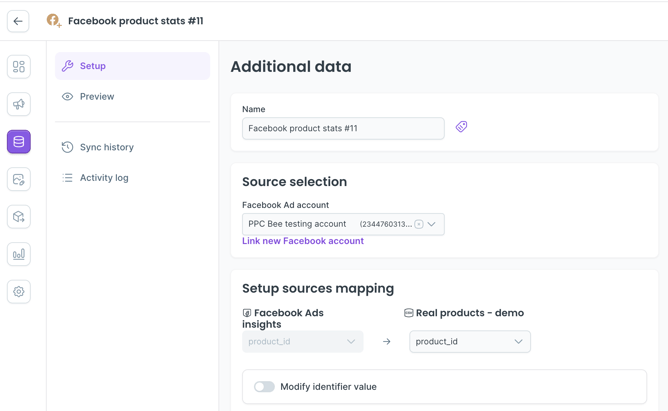Select the purple database icon in sidebar
The image size is (668, 411).
point(19,142)
